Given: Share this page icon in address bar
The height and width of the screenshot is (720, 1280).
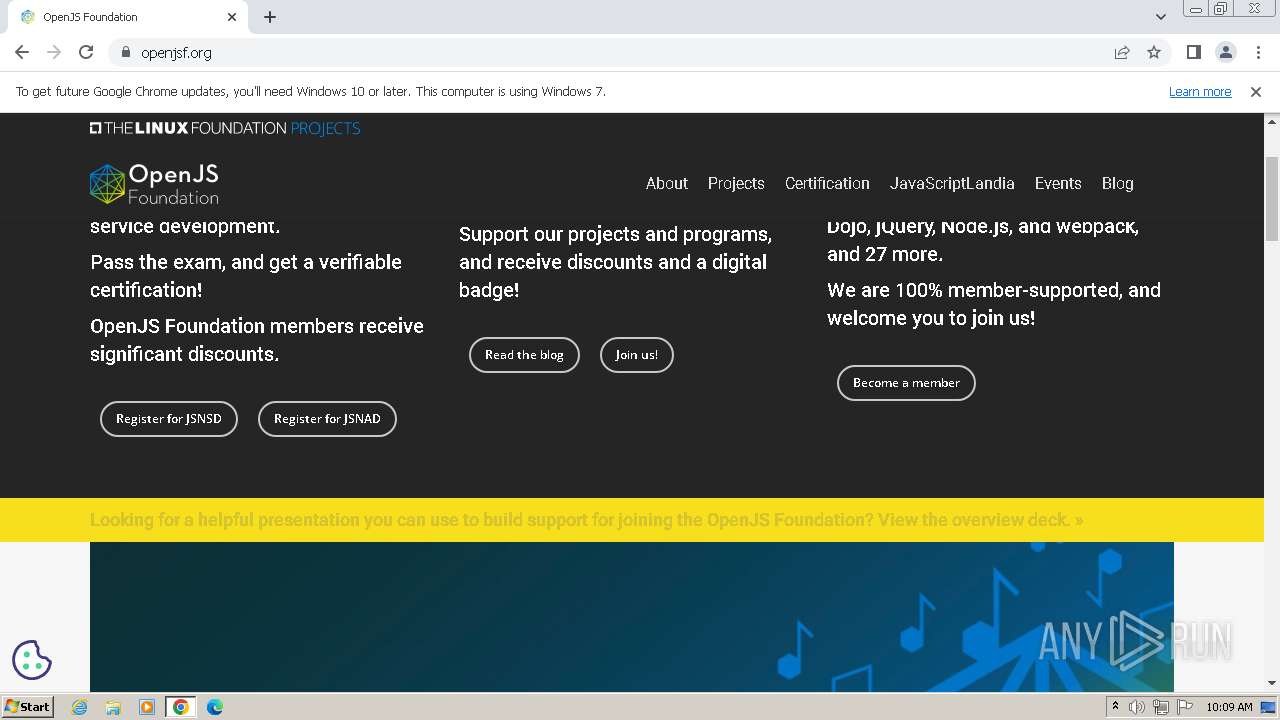Looking at the screenshot, I should point(1122,52).
